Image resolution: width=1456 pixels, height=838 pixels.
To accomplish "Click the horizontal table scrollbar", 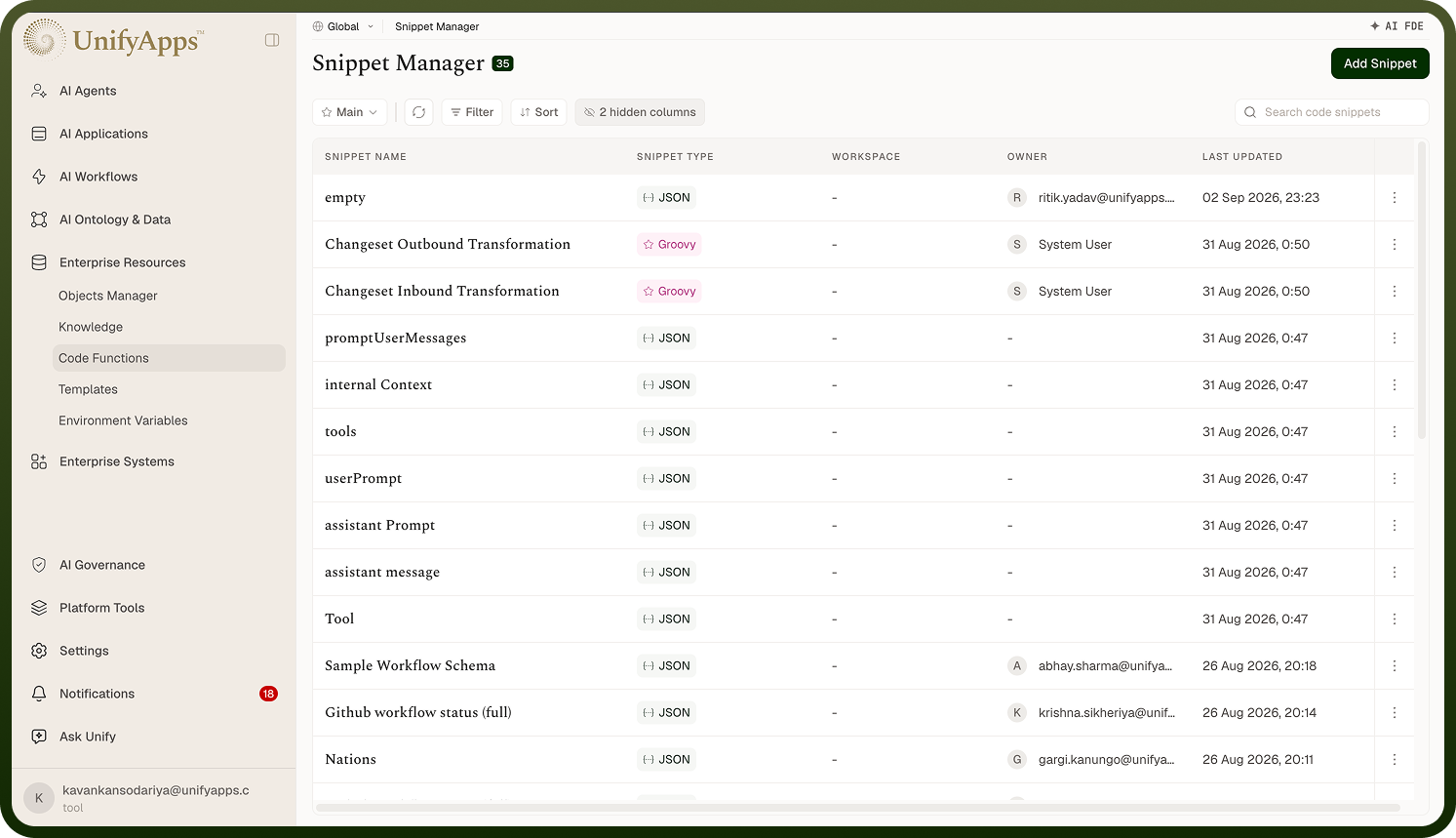I will 858,808.
